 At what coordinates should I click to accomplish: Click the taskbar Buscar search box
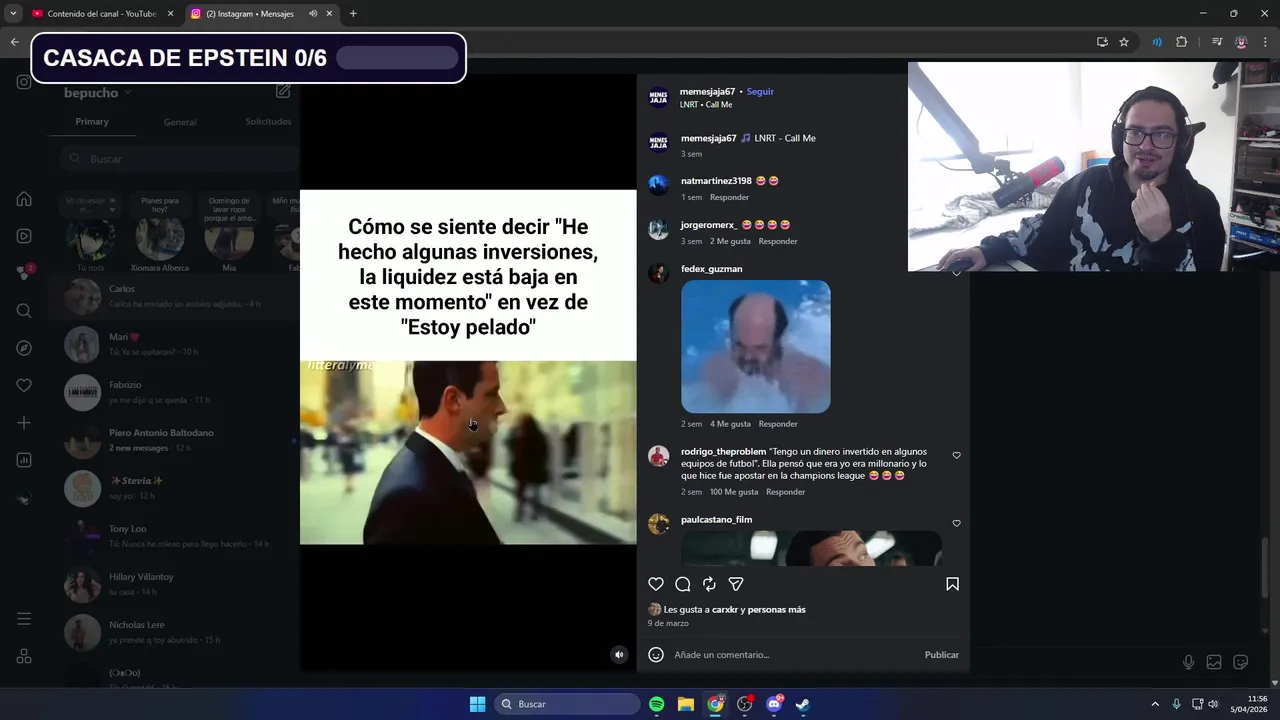click(567, 704)
